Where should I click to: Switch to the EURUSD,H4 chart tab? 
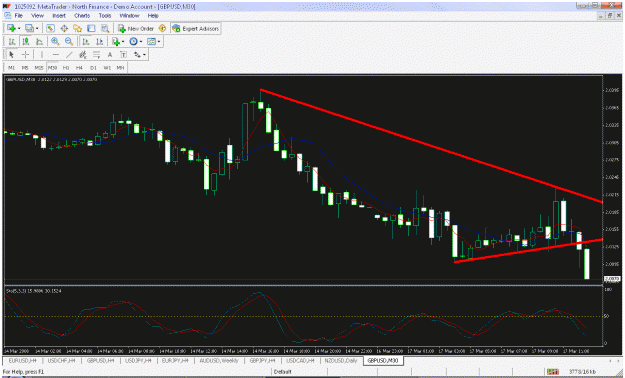point(22,360)
